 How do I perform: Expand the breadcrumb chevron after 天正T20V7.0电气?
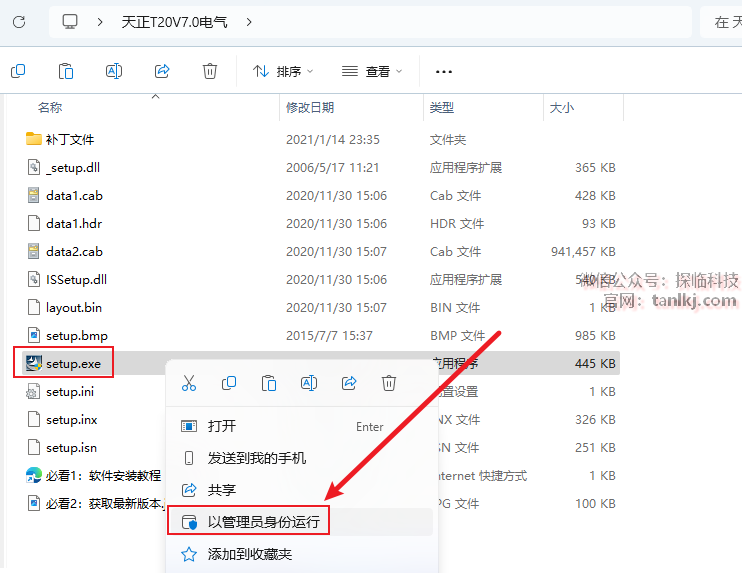(249, 21)
